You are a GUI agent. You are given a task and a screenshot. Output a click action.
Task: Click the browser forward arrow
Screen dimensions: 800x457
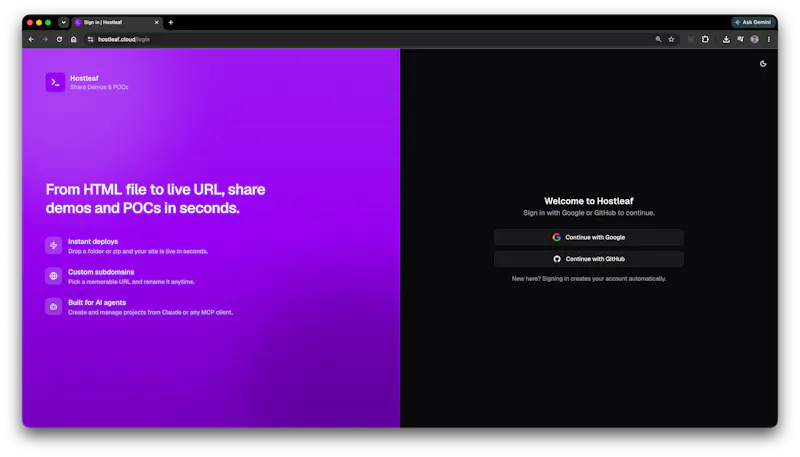tap(45, 39)
